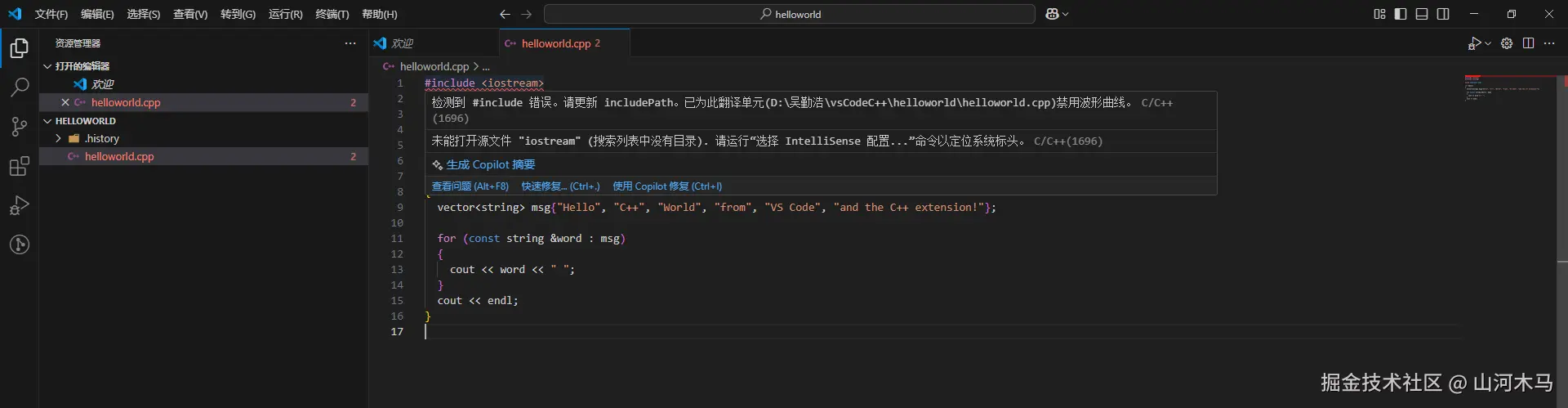Run the C/C++ file with play icon
Image resolution: width=1568 pixels, height=408 pixels.
(x=1474, y=43)
